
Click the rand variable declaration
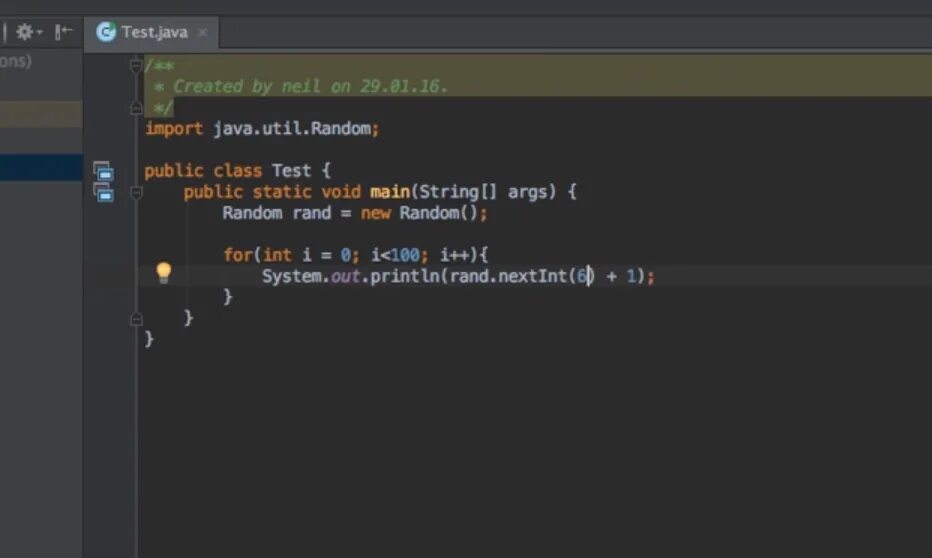pyautogui.click(x=311, y=213)
